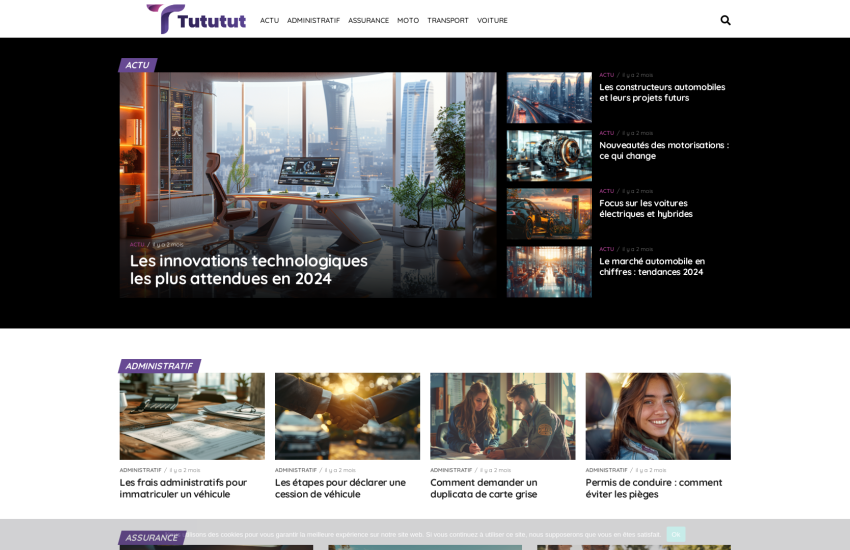Click the search magnifier icon
The image size is (850, 550).
725,20
